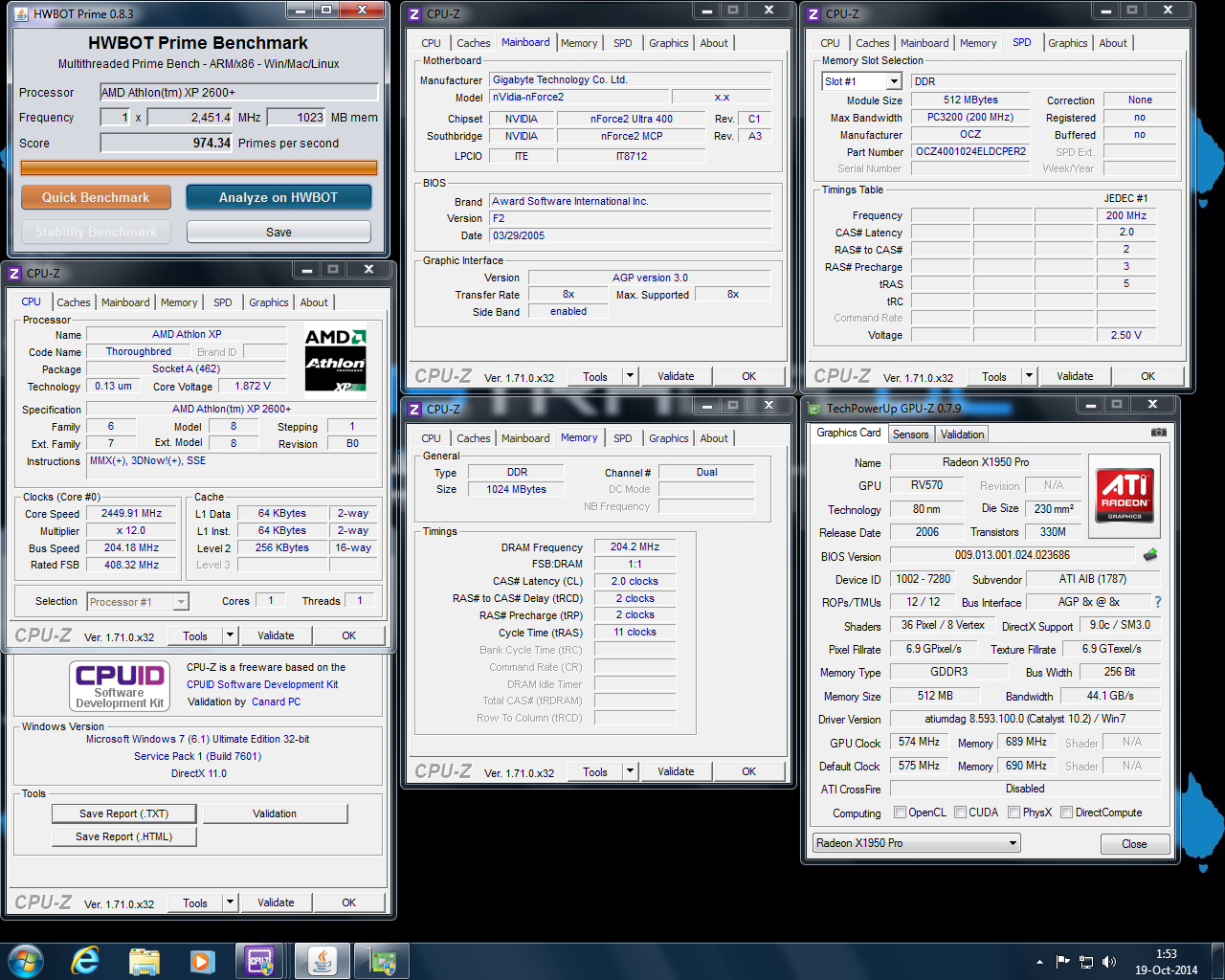Switch to Validation tab in GPU-Z
The width and height of the screenshot is (1225, 980).
(962, 434)
